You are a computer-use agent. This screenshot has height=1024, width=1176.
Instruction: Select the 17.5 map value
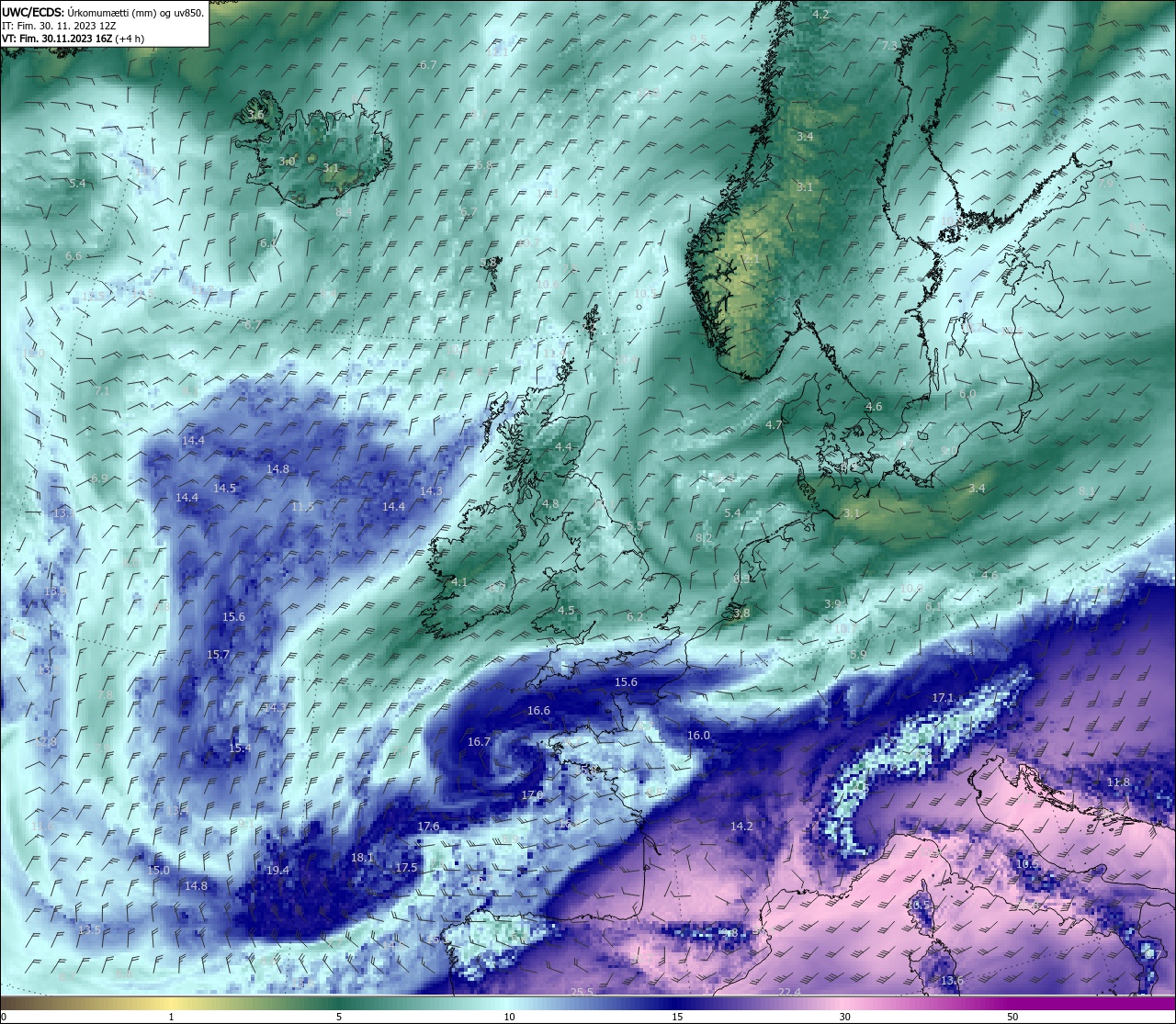point(406,867)
